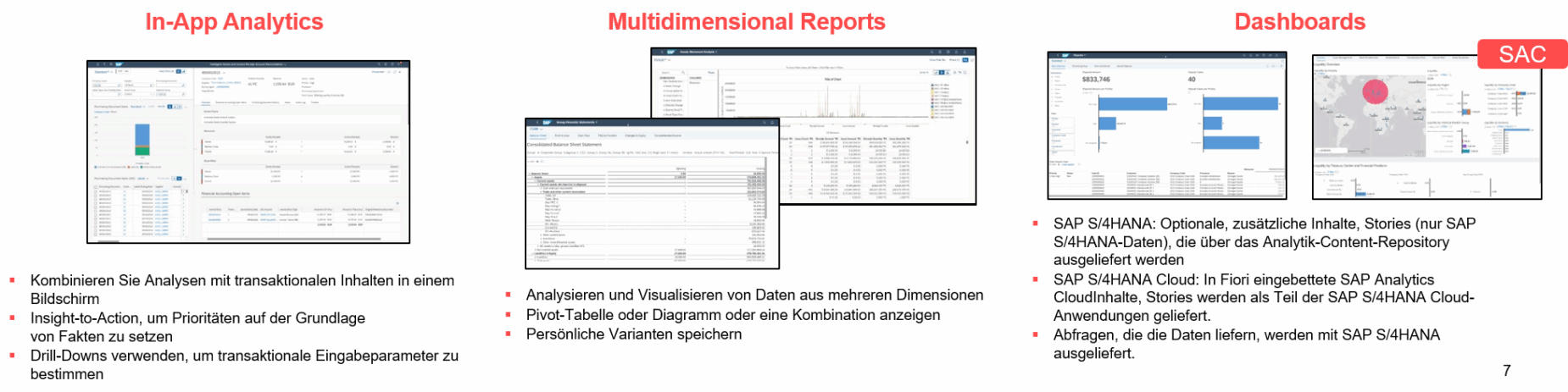This screenshot has width=1568, height=392.
Task: Toggle select-all checkbox in Purchasing Document Items header
Action: tap(95, 185)
